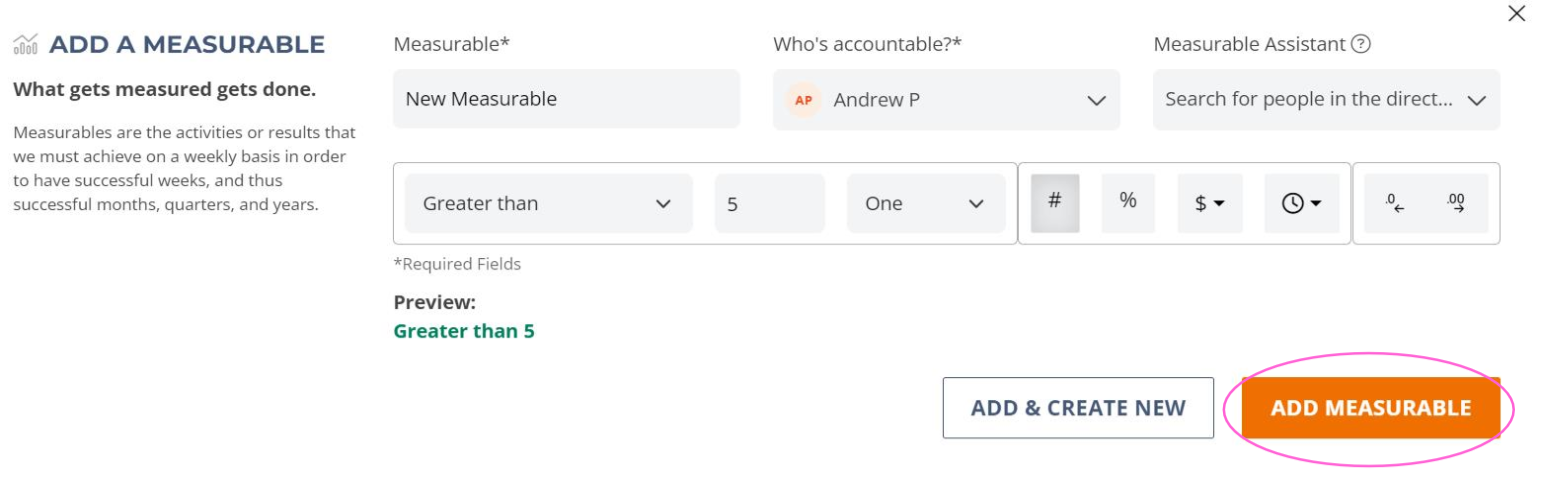
Task: Click into the New Measurable name field
Action: [566, 99]
